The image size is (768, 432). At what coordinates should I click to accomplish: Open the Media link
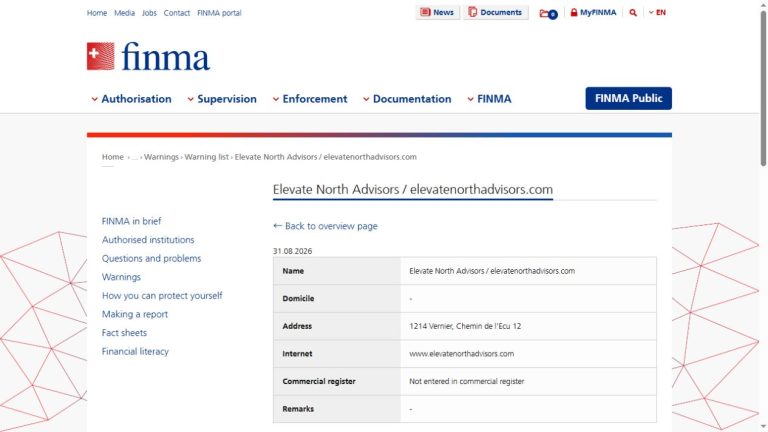[x=124, y=13]
